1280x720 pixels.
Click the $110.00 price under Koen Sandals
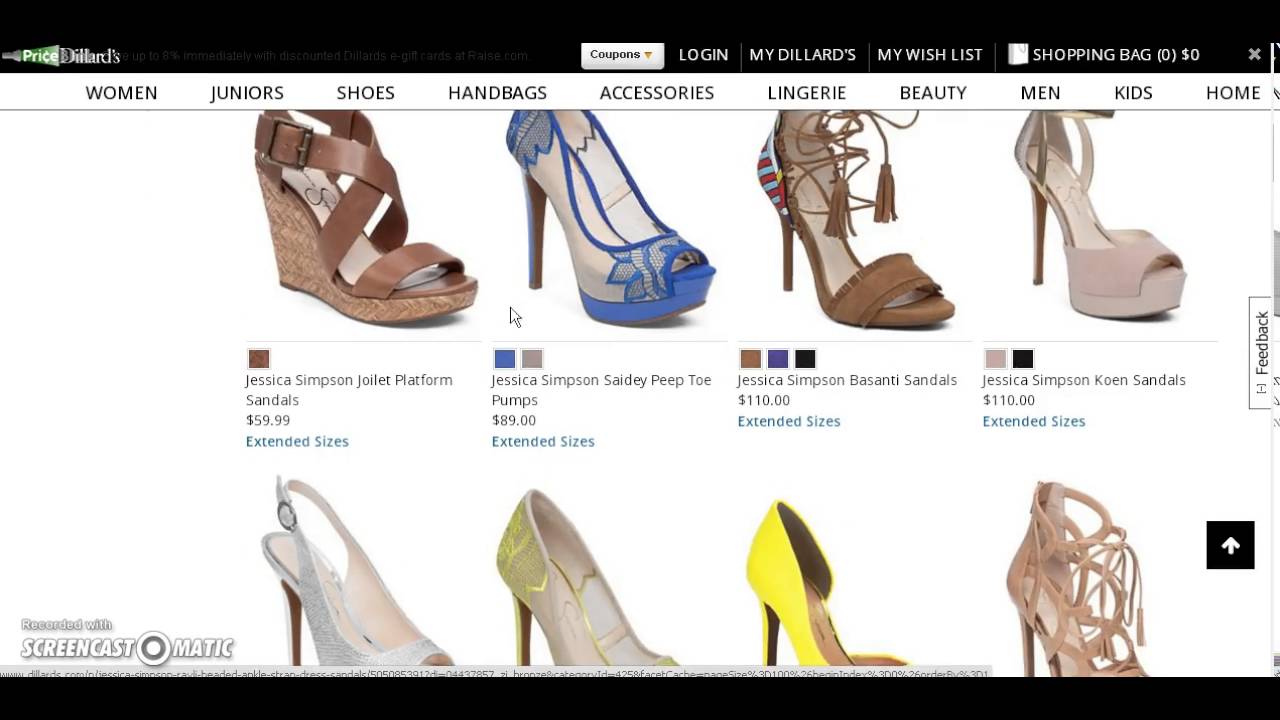[1009, 400]
